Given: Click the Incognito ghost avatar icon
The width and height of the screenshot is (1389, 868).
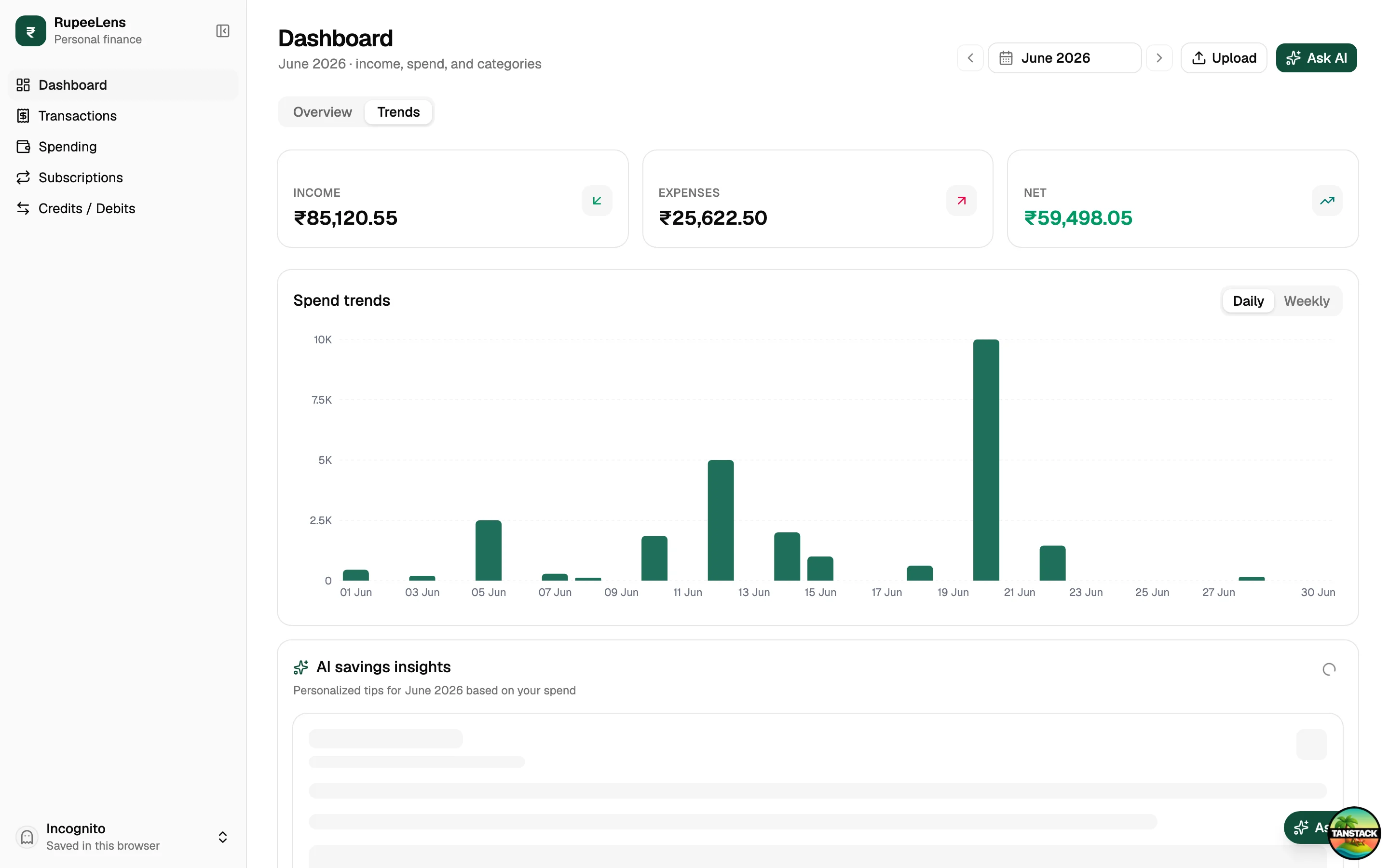Looking at the screenshot, I should point(27,837).
